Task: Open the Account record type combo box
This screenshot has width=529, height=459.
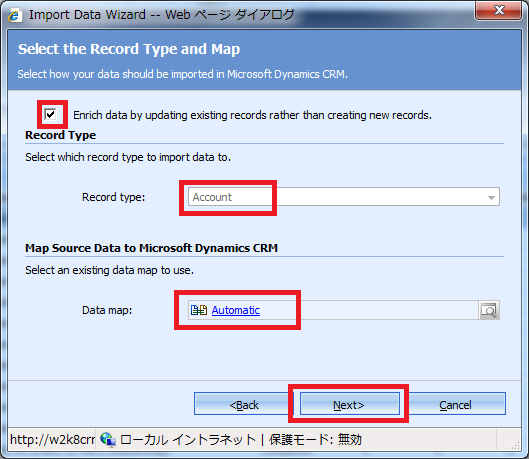Action: (x=344, y=197)
